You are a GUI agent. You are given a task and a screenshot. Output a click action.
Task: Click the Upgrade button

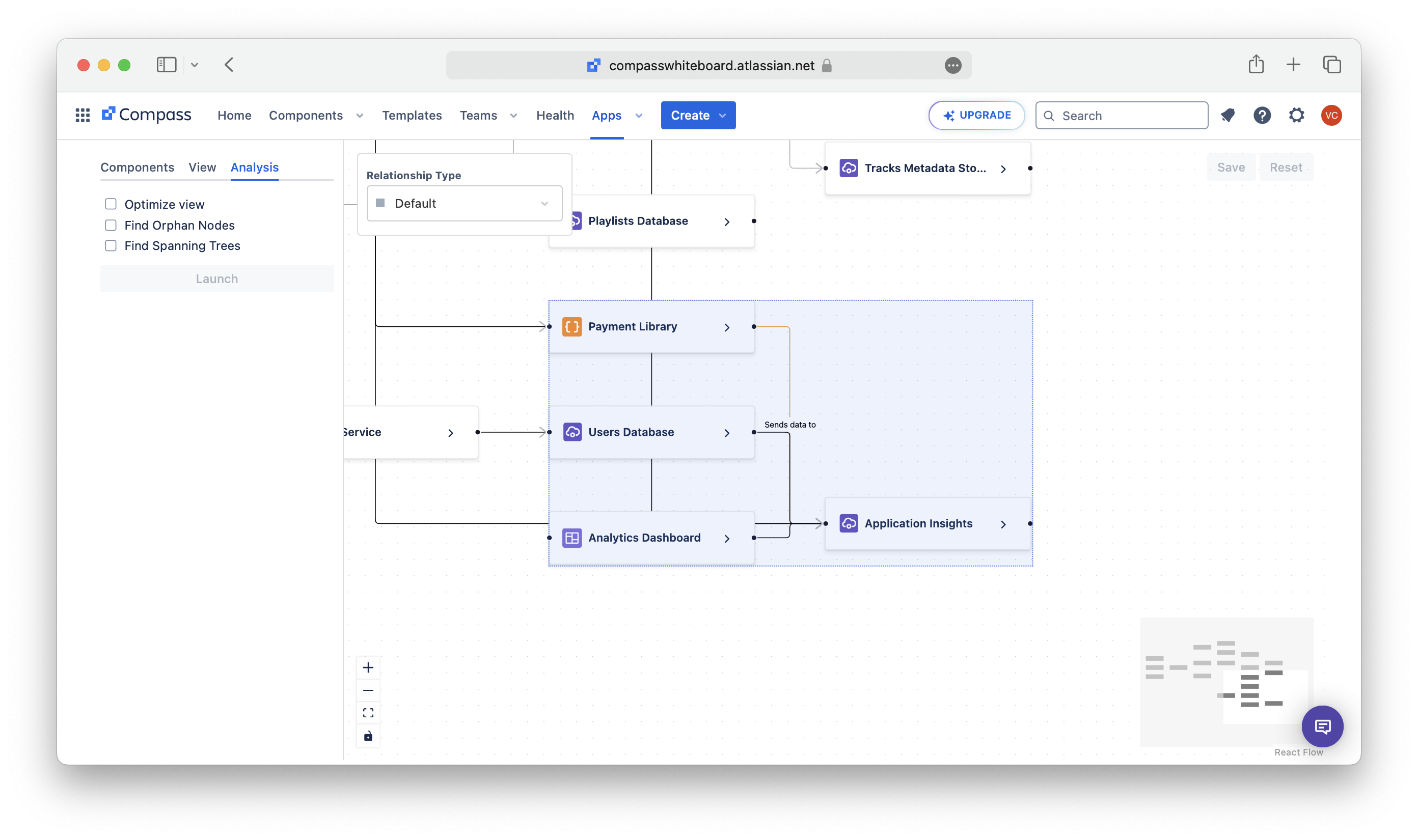(x=976, y=116)
